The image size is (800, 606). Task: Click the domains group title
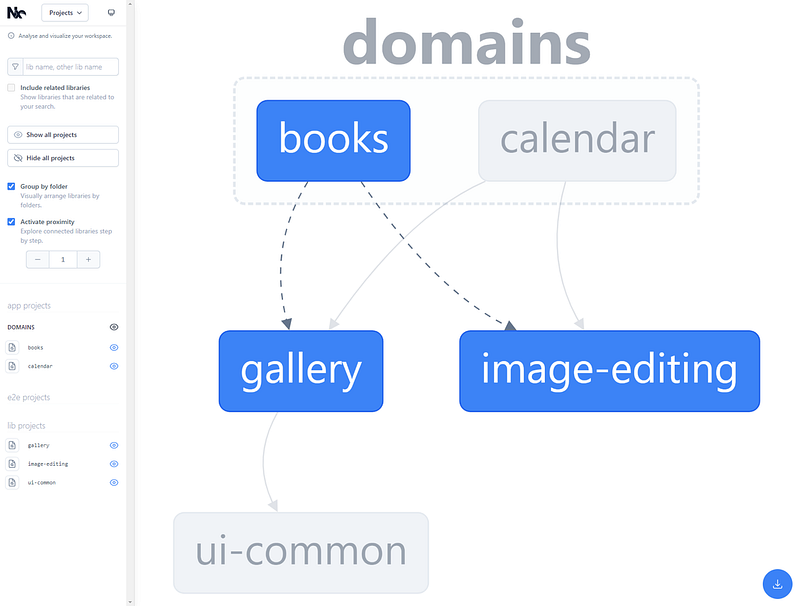[x=466, y=43]
